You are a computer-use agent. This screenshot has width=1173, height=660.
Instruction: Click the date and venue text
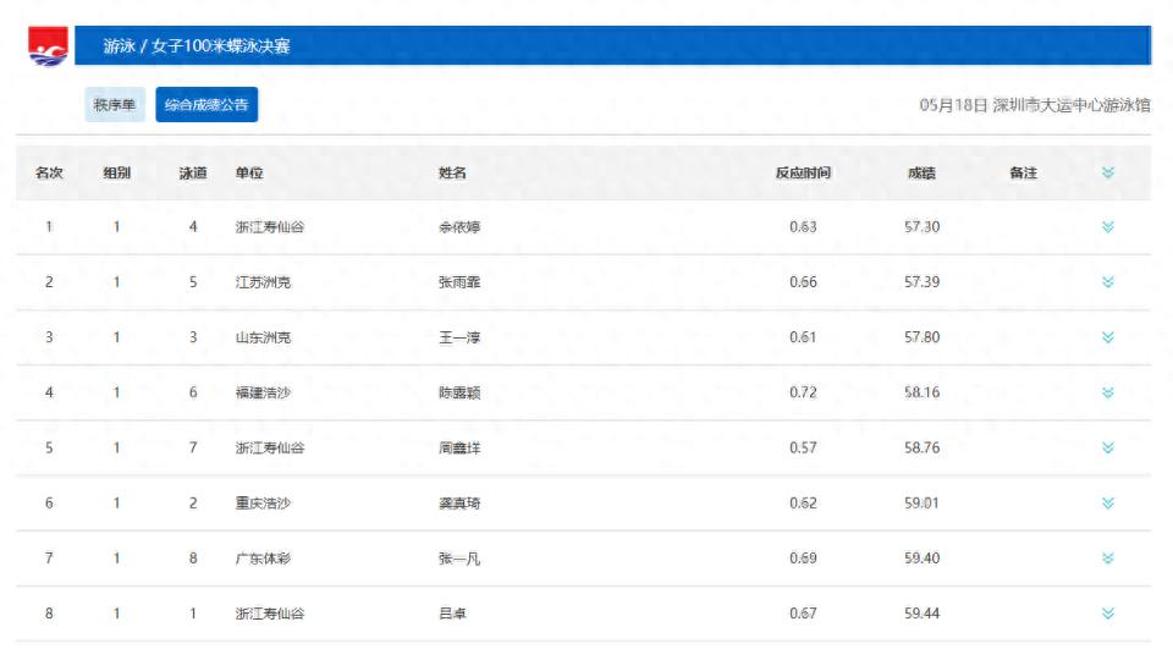[1035, 105]
